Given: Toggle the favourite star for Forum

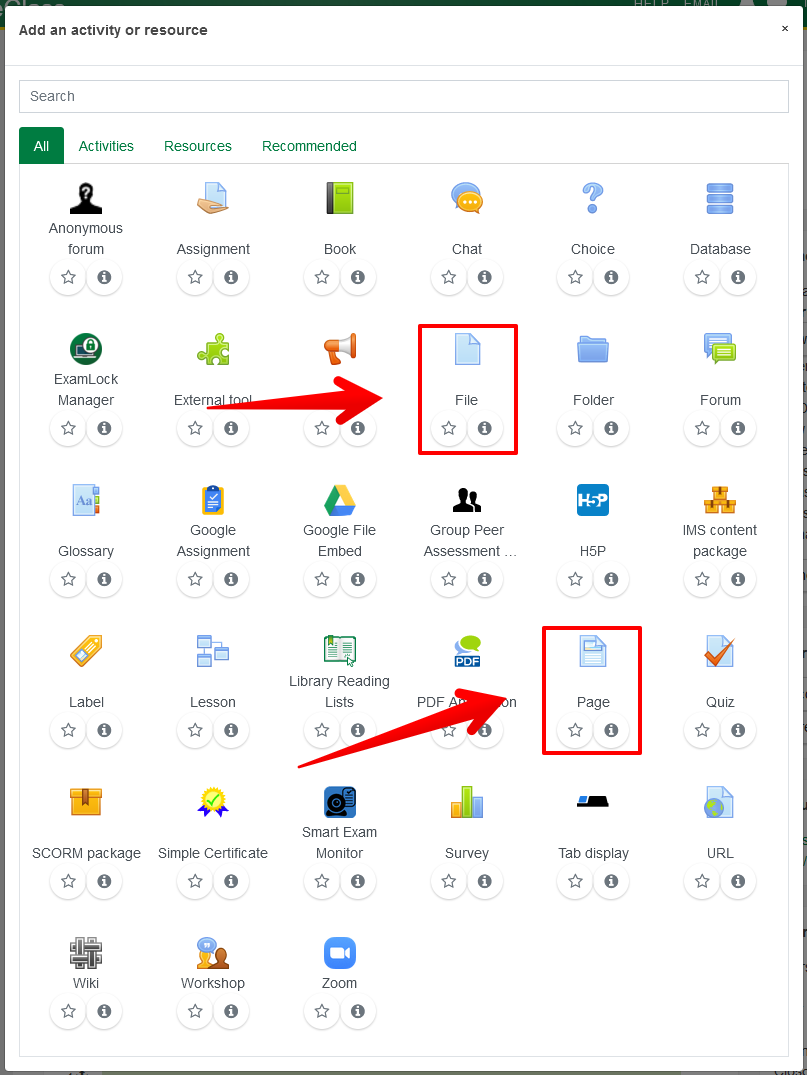Looking at the screenshot, I should pos(702,428).
